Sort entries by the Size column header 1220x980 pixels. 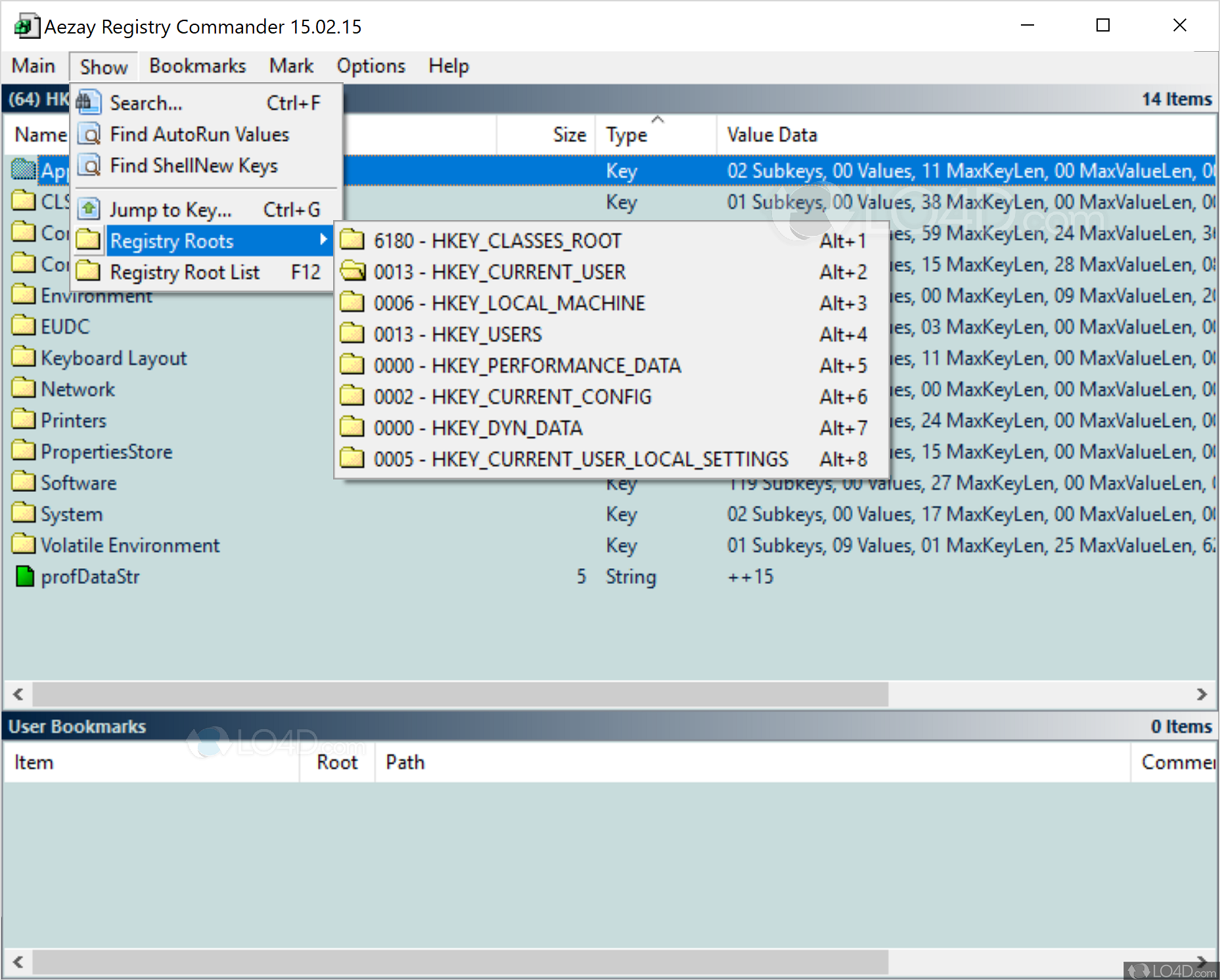pos(569,134)
